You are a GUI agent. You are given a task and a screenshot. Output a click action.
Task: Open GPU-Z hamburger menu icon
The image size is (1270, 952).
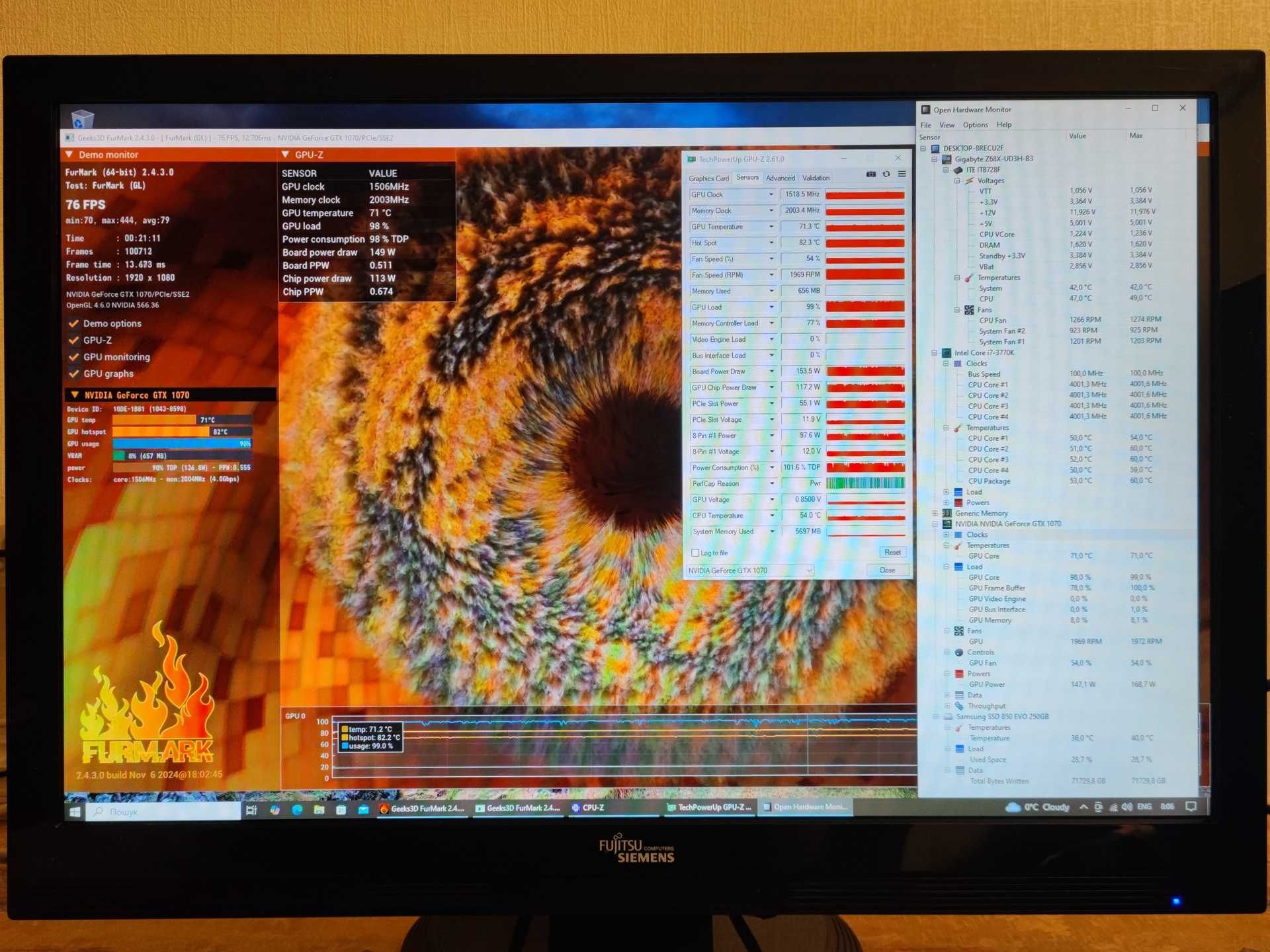(902, 175)
